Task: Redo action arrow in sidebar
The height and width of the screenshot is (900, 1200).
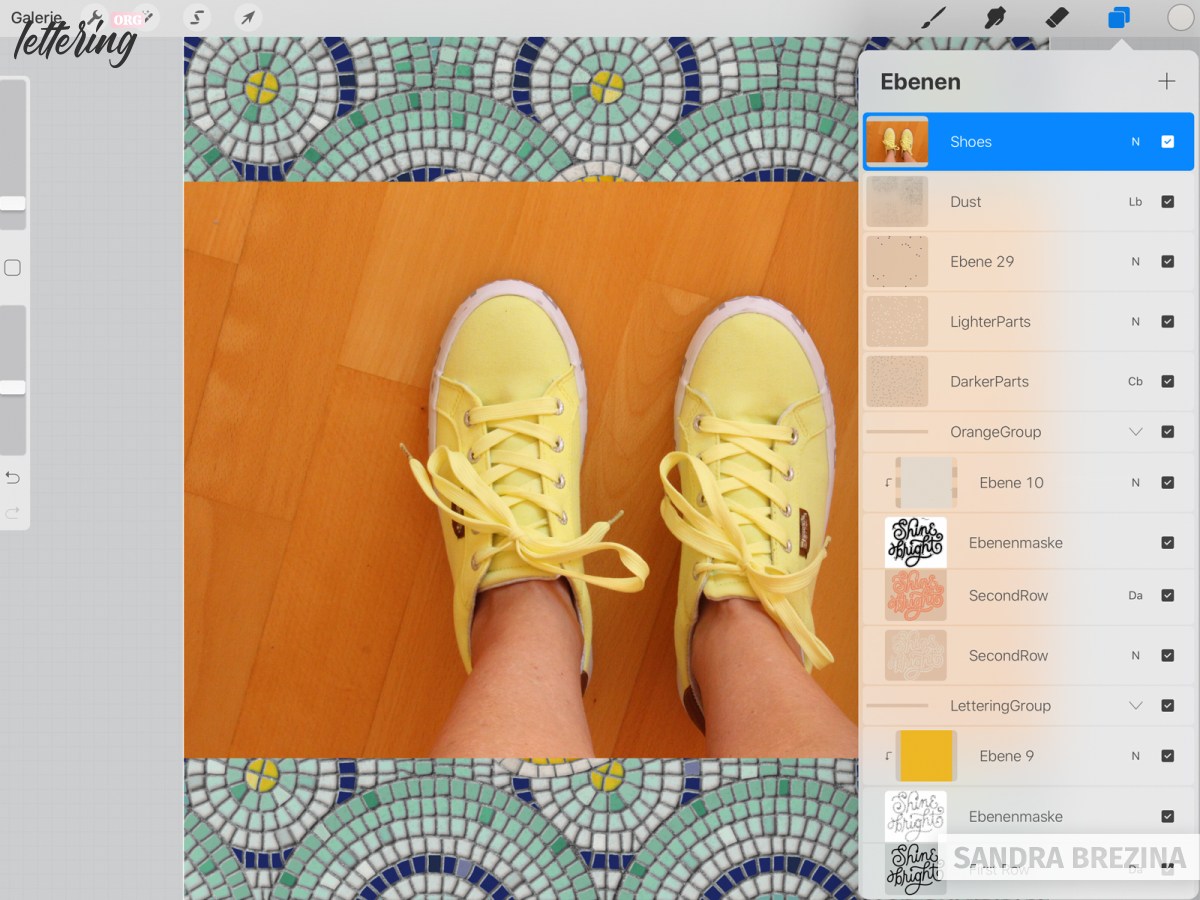Action: pos(12,513)
